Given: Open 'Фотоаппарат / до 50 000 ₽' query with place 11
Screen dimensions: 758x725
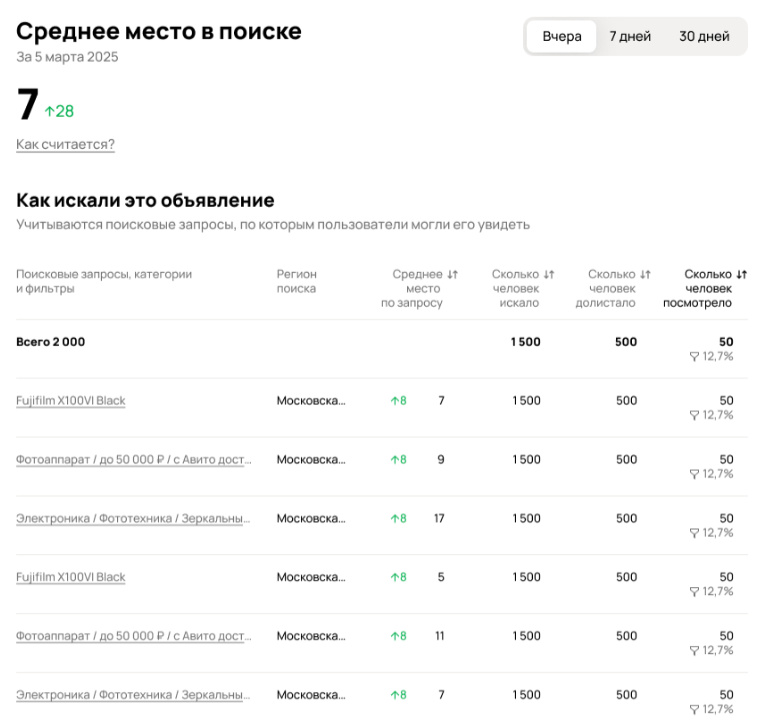Looking at the screenshot, I should [x=133, y=636].
